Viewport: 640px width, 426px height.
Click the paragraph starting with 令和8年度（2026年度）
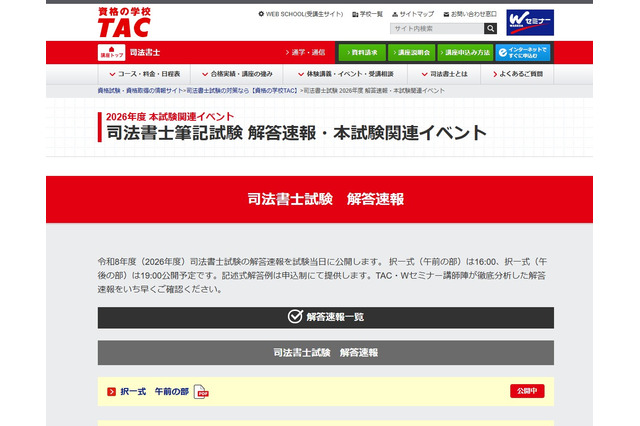pos(322,275)
